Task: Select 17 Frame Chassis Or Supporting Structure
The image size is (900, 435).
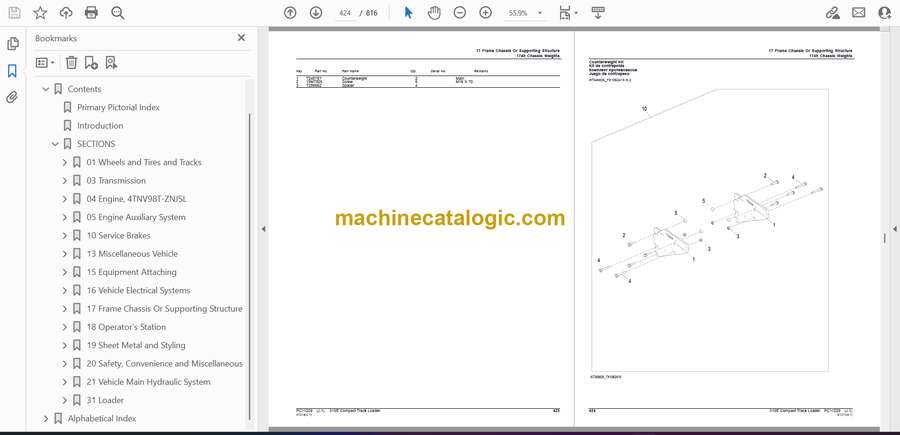Action: (x=164, y=309)
